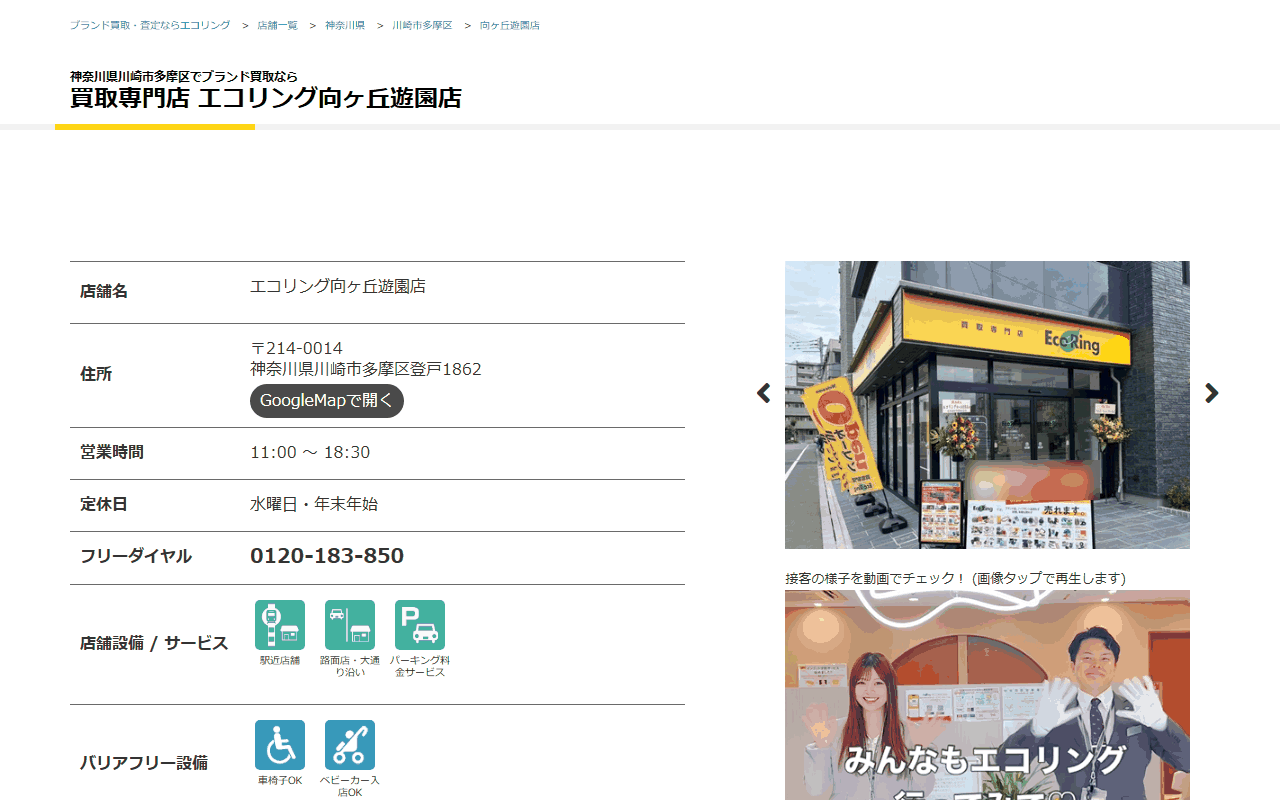The width and height of the screenshot is (1280, 800).
Task: Click address text 神奈川県川崎市多摩区登戸1862
Action: click(x=366, y=369)
